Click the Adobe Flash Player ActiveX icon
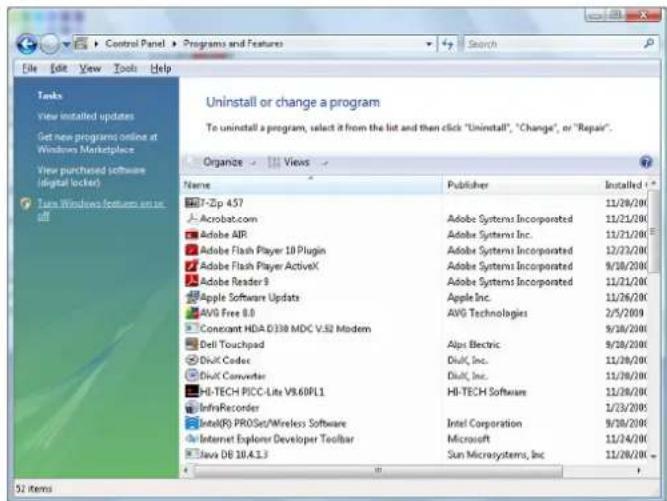The height and width of the screenshot is (501, 667). (x=192, y=266)
